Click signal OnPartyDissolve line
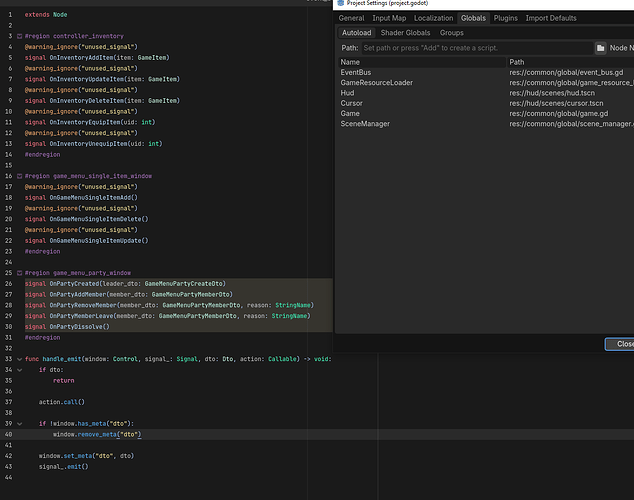 coord(67,327)
